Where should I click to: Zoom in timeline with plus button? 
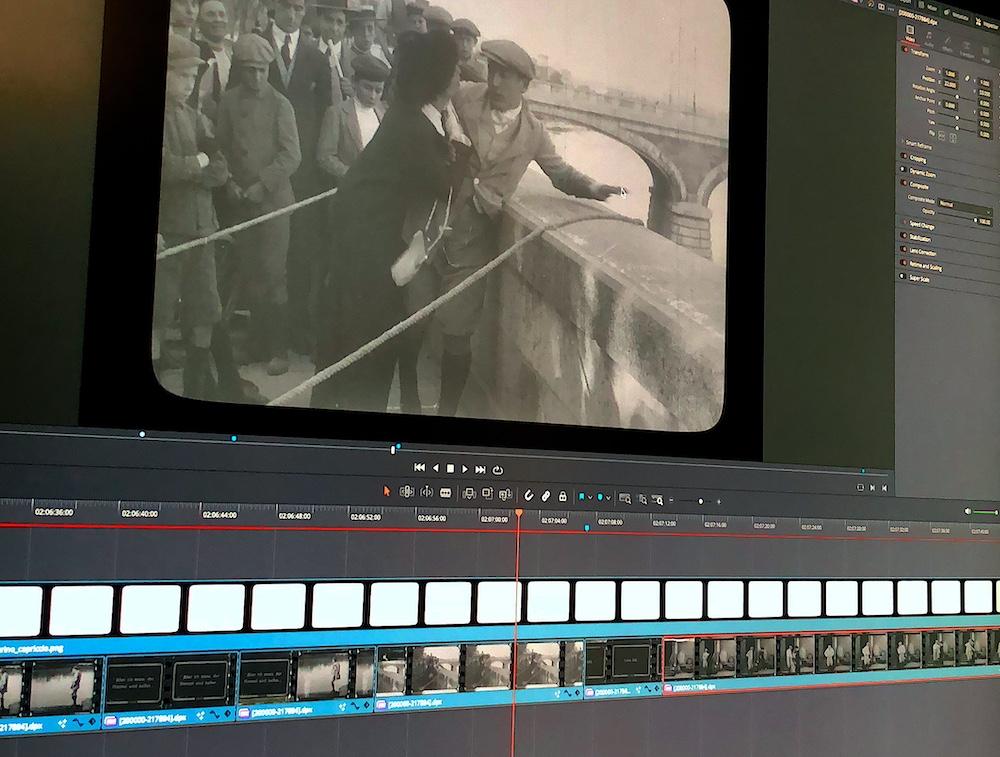pos(719,502)
